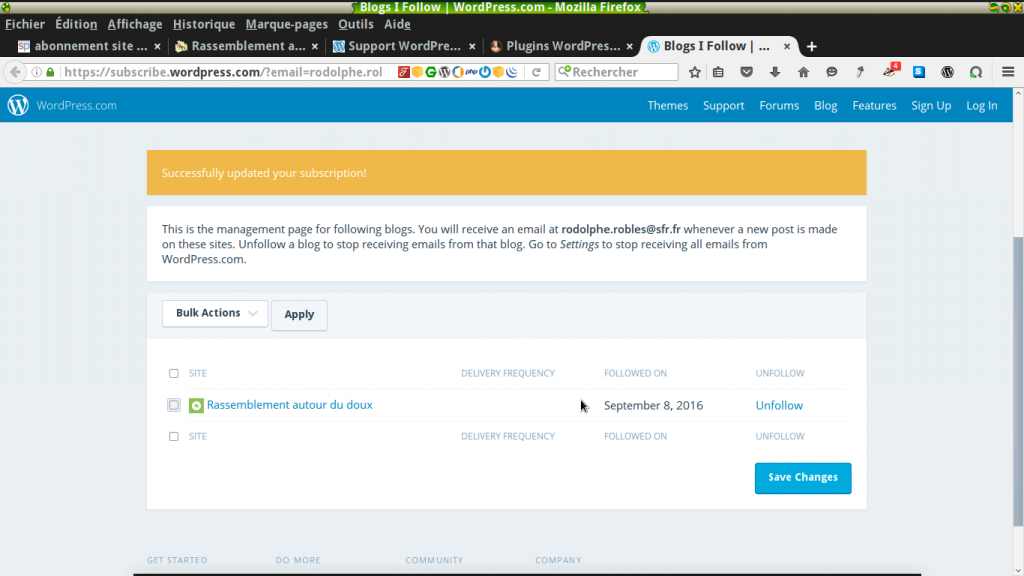Click the Apply button
The image size is (1024, 576).
tap(299, 315)
